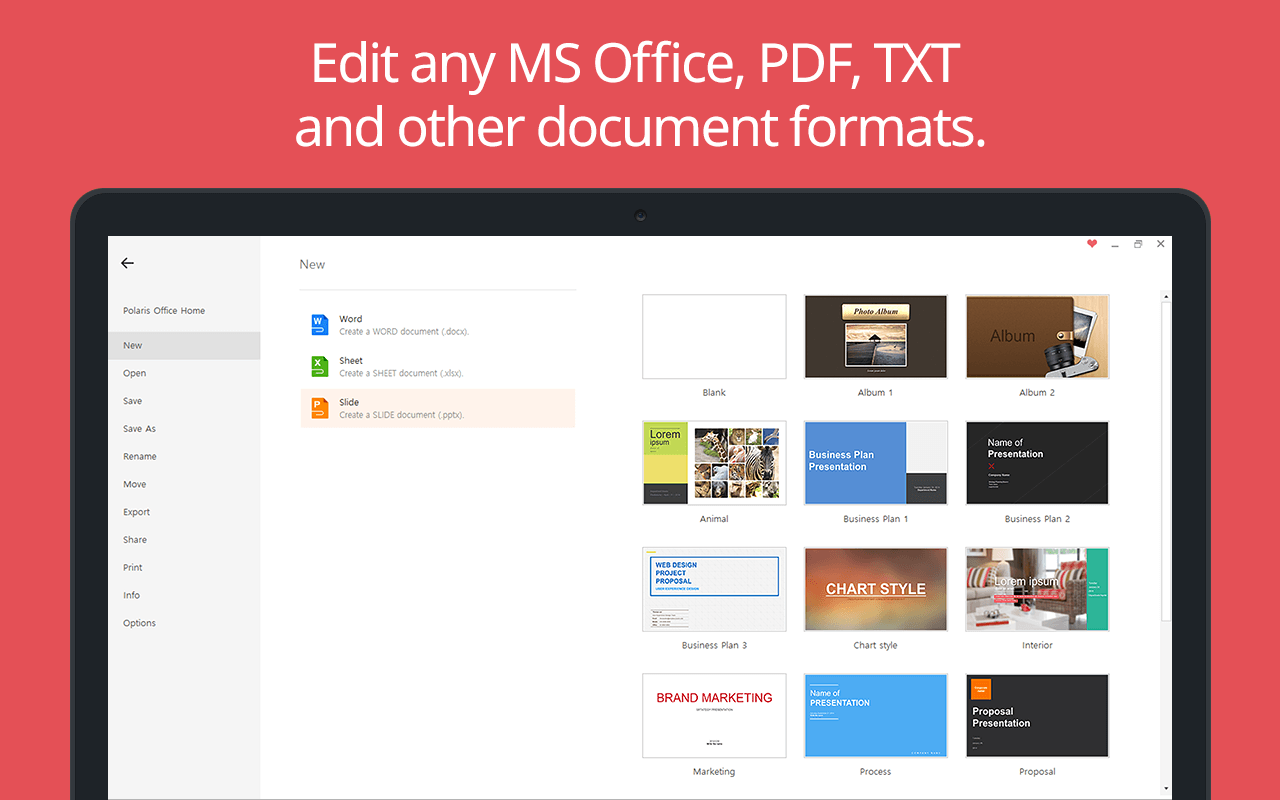This screenshot has height=800, width=1280.
Task: Choose the Chart style template
Action: [876, 589]
